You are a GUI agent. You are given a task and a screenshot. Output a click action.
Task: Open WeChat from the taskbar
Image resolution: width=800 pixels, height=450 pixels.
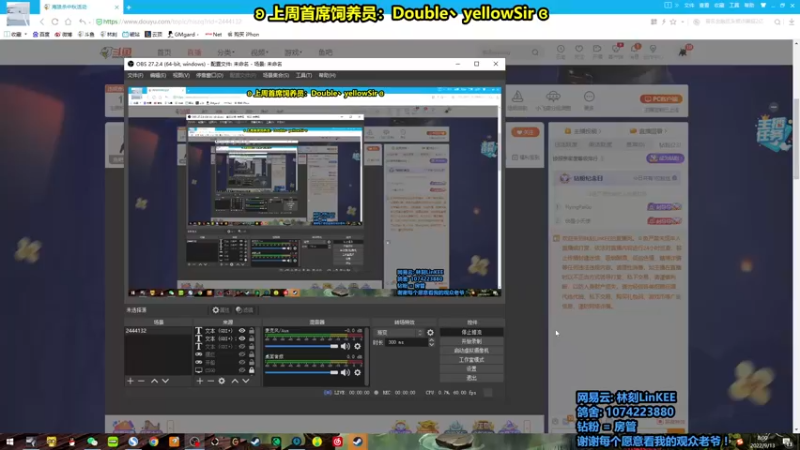92,442
